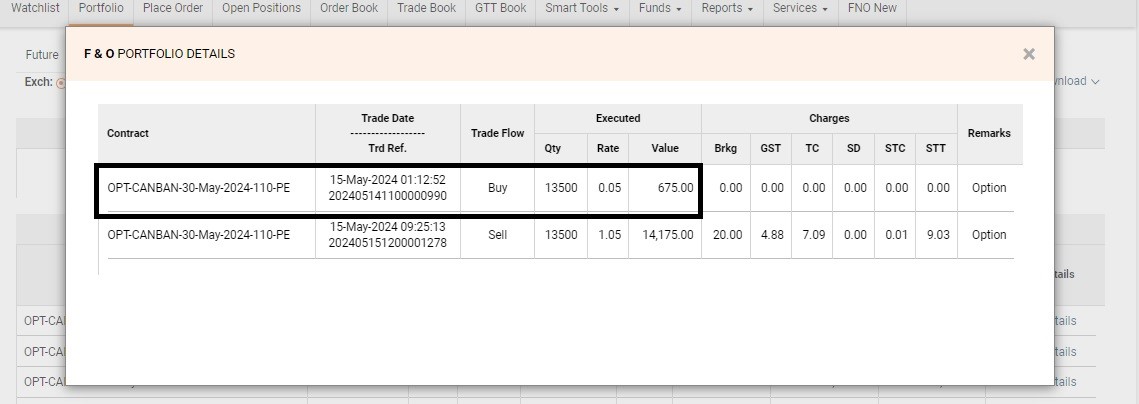Viewport: 1139px width, 404px height.
Task: Click the Buy row contract name
Action: pyautogui.click(x=198, y=188)
